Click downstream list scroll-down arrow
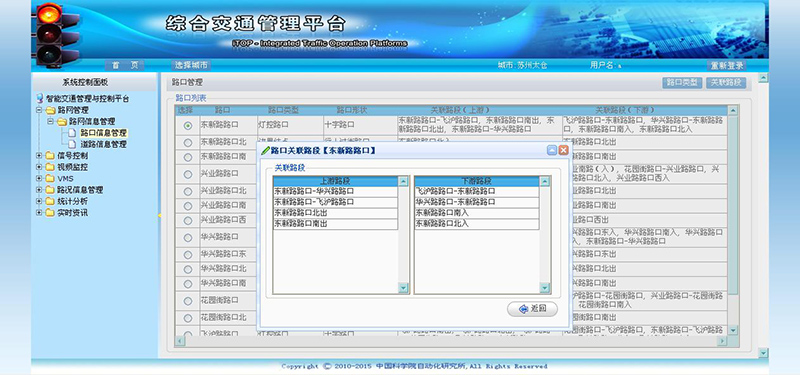Image resolution: width=800 pixels, height=375 pixels. point(544,288)
